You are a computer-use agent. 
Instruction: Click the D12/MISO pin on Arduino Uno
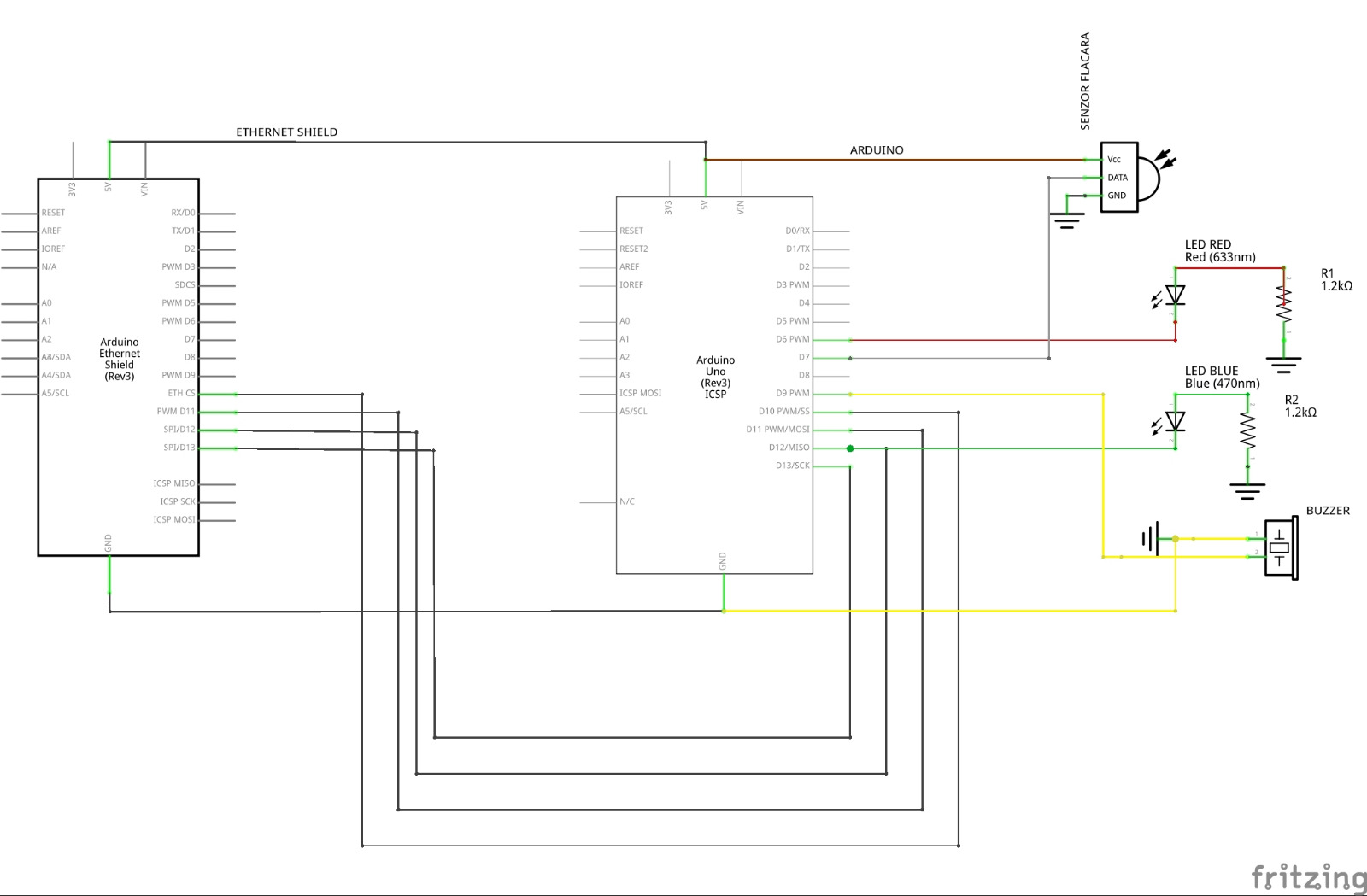pos(789,448)
